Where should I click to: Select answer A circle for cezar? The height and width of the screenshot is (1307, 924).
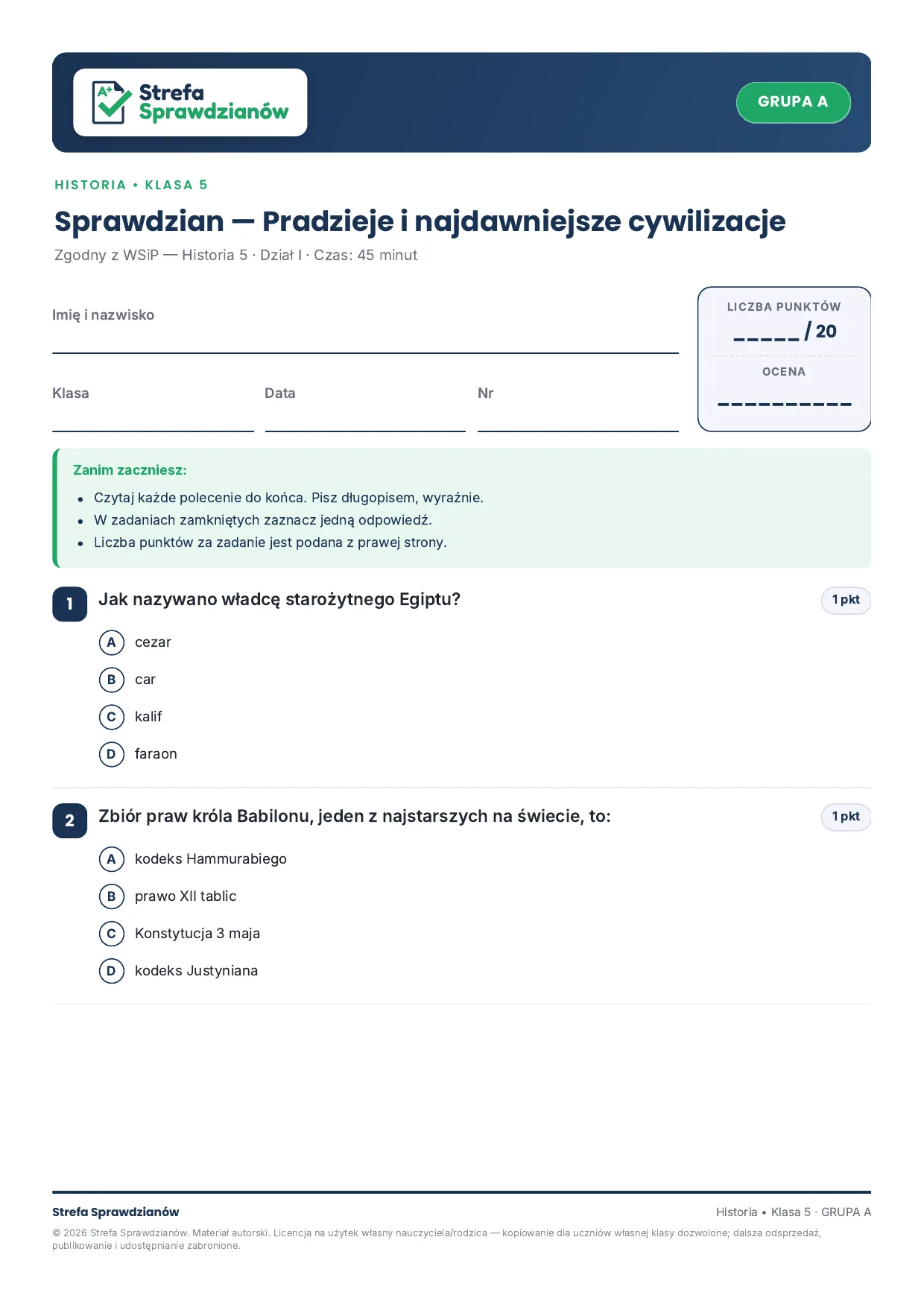pyautogui.click(x=111, y=642)
